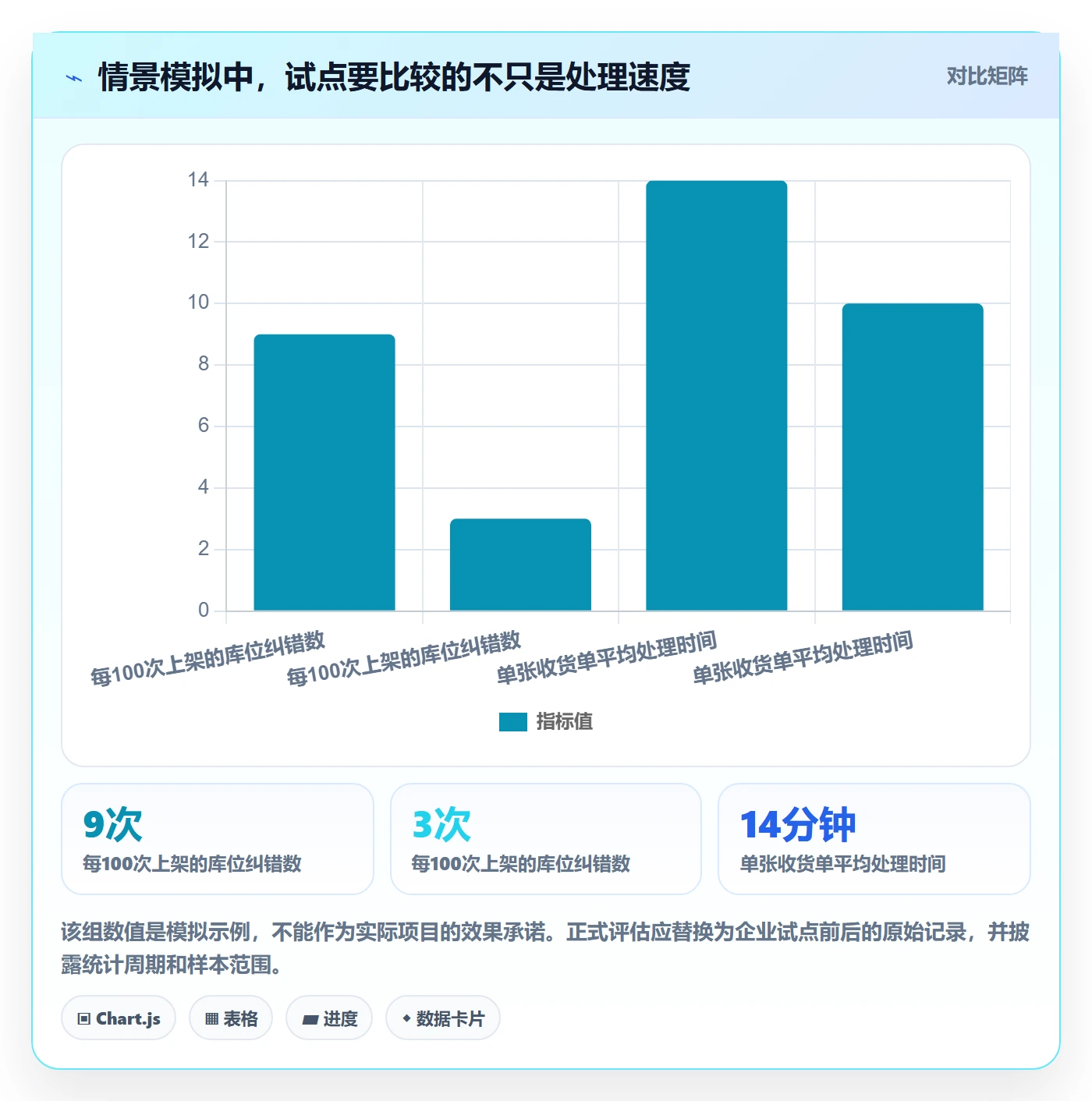Click the Chart.js chip square icon
Viewport: 1092px width, 1101px height.
84,1019
